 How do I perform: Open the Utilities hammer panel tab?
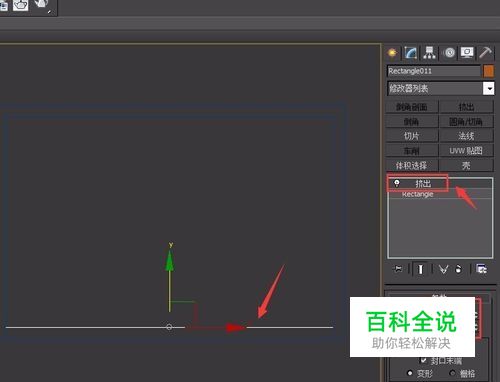(485, 53)
